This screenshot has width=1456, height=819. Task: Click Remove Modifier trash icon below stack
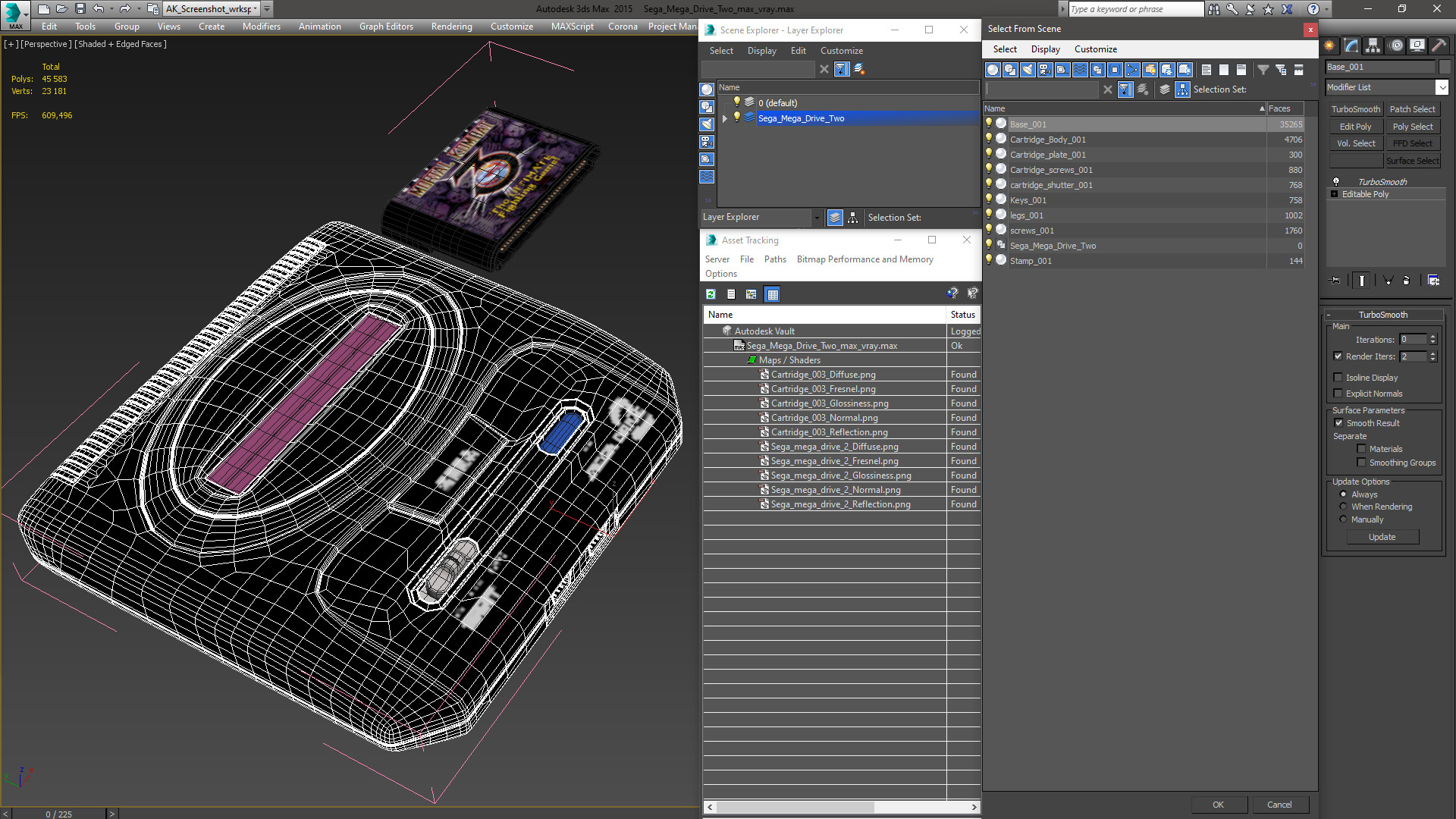coord(1407,281)
